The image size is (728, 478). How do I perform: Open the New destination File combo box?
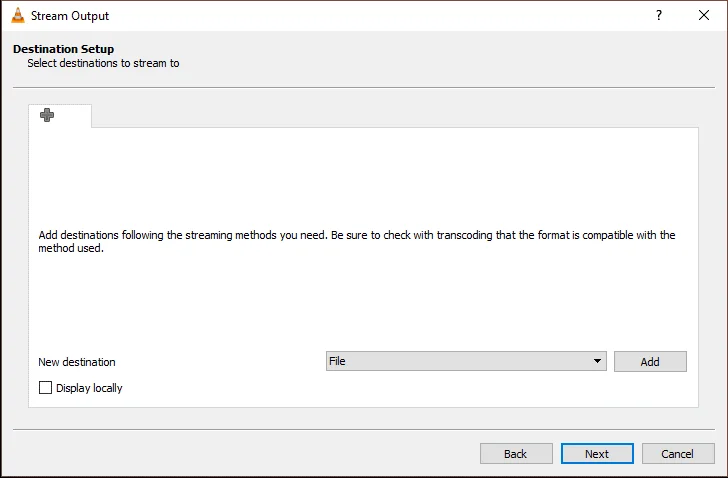coord(458,361)
